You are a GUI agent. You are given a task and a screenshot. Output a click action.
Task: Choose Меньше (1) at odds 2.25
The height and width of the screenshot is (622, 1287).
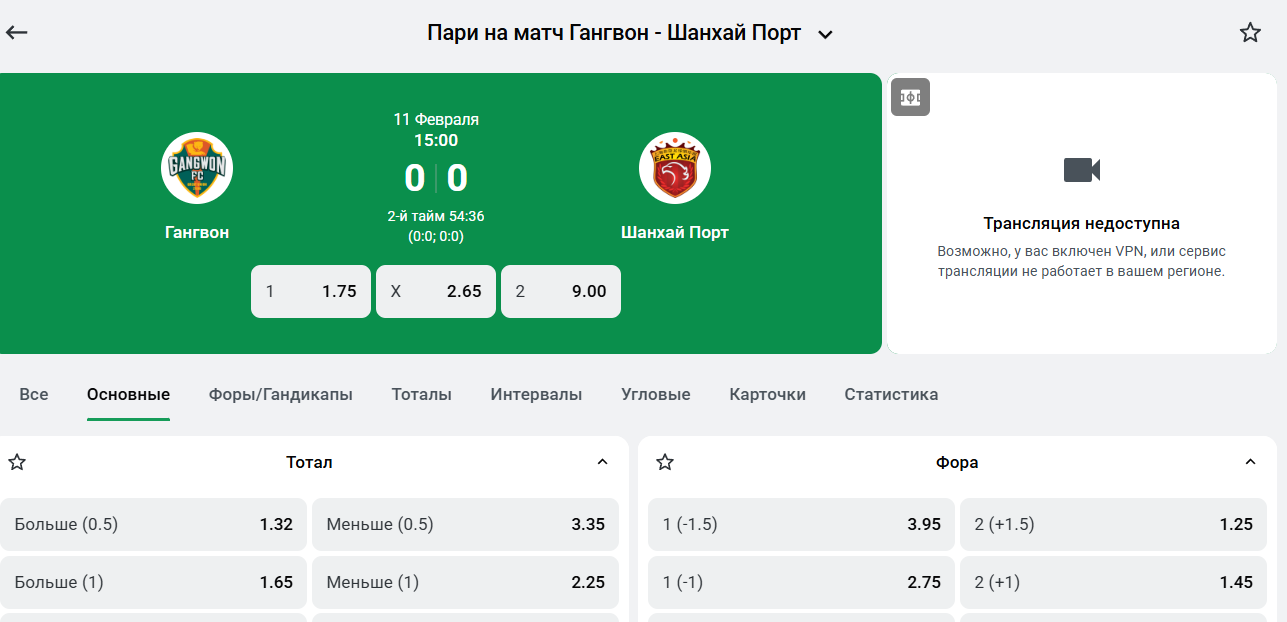(x=465, y=581)
